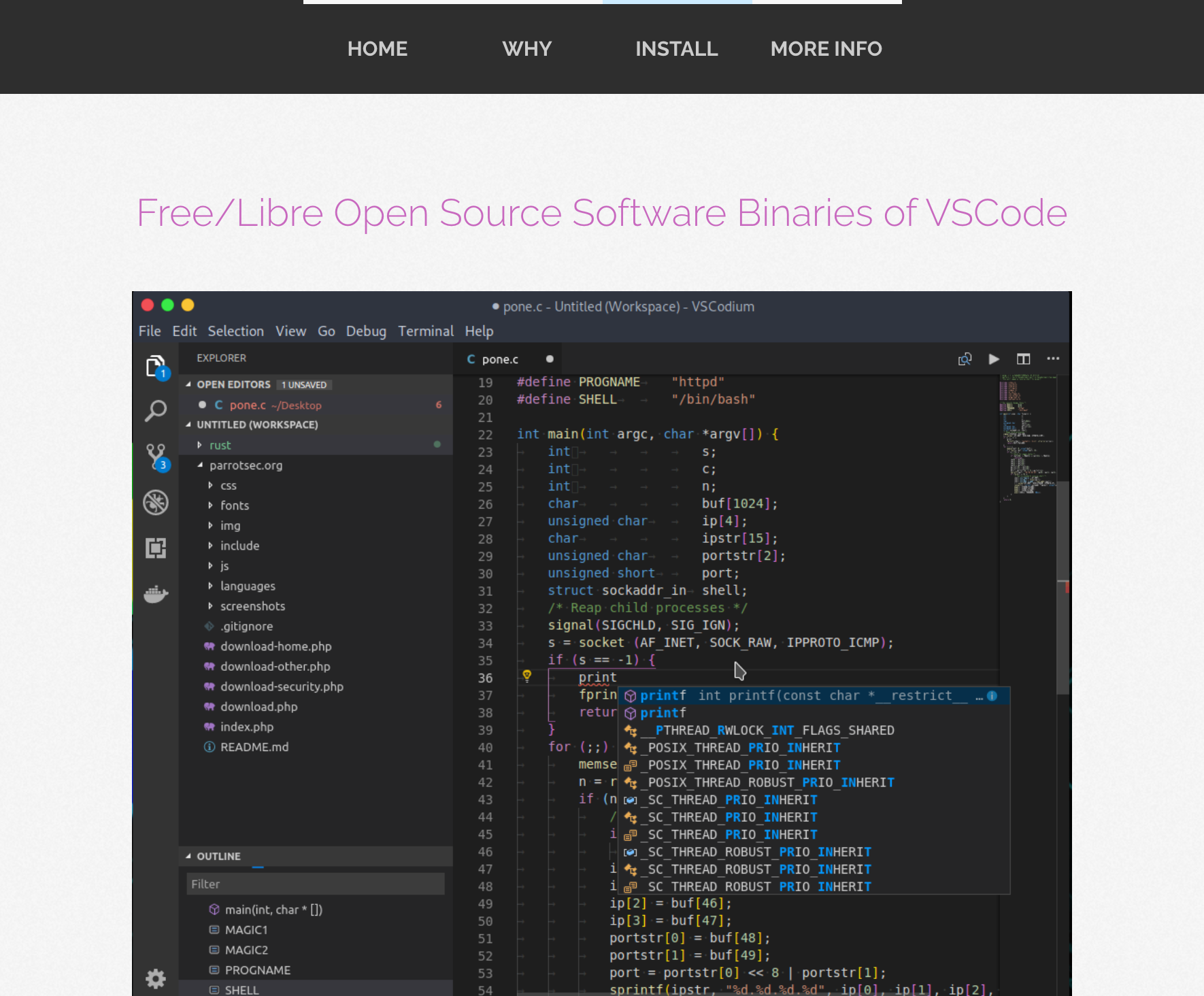The image size is (1204, 996).
Task: Open the Search magnifier in activity bar
Action: point(156,411)
